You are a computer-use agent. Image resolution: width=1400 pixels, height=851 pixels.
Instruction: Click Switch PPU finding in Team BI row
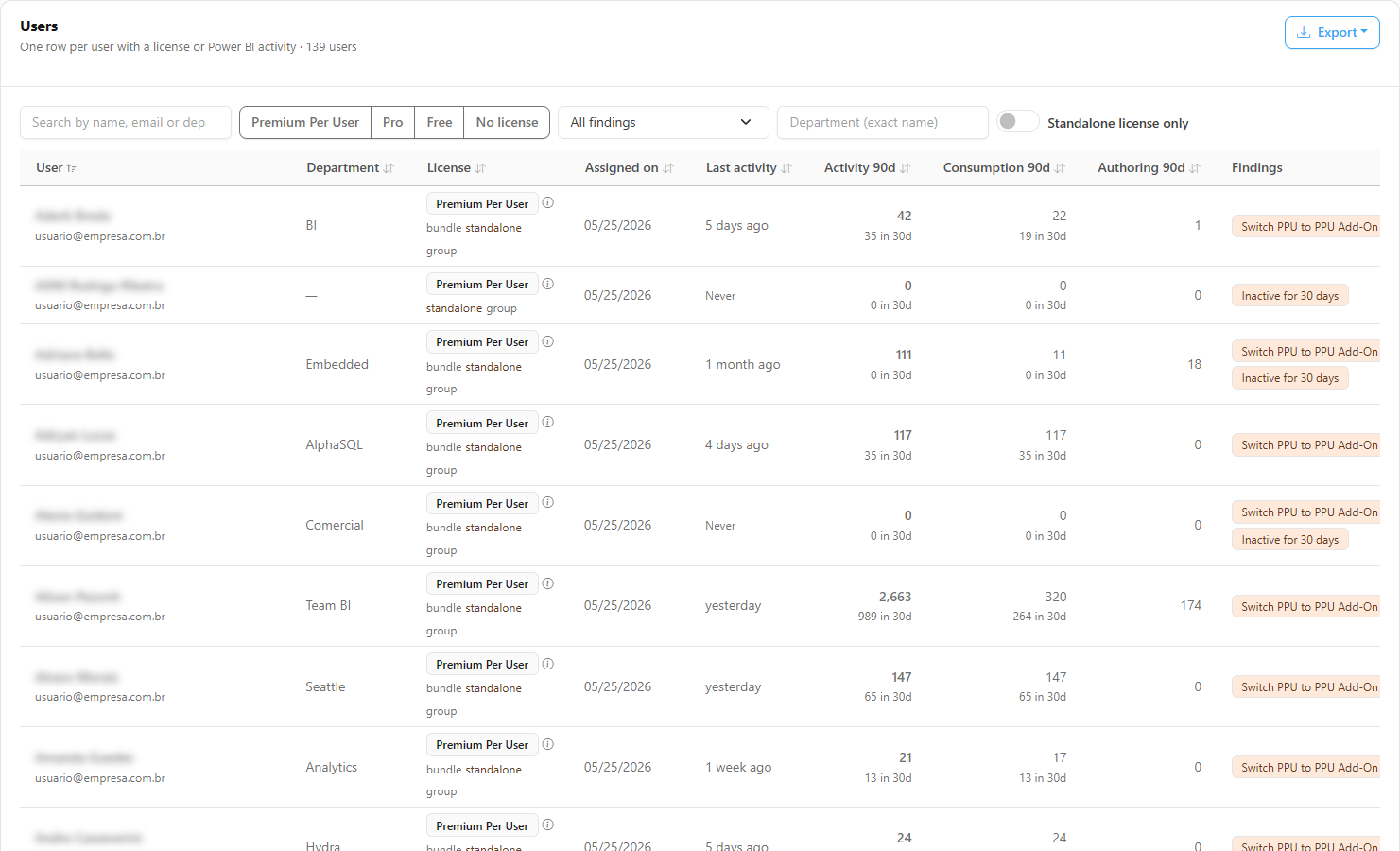(x=1306, y=606)
